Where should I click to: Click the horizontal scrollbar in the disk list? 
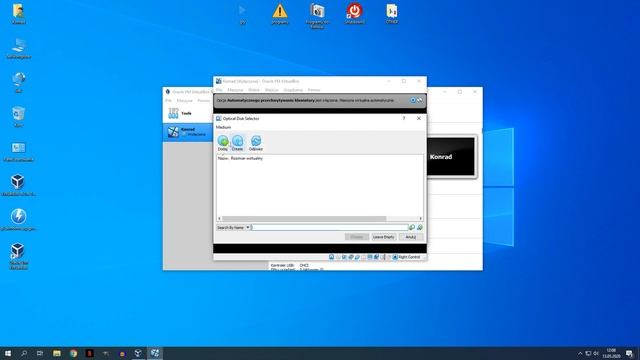[304, 218]
